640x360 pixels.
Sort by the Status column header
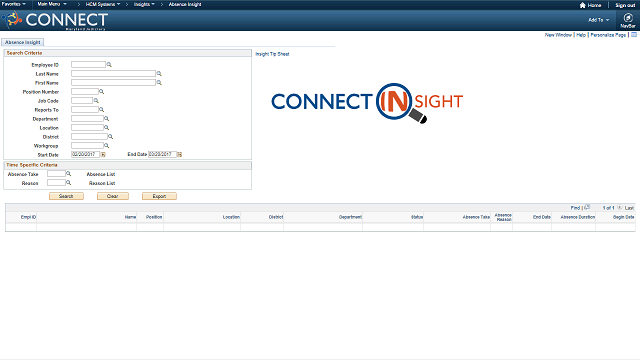417,217
